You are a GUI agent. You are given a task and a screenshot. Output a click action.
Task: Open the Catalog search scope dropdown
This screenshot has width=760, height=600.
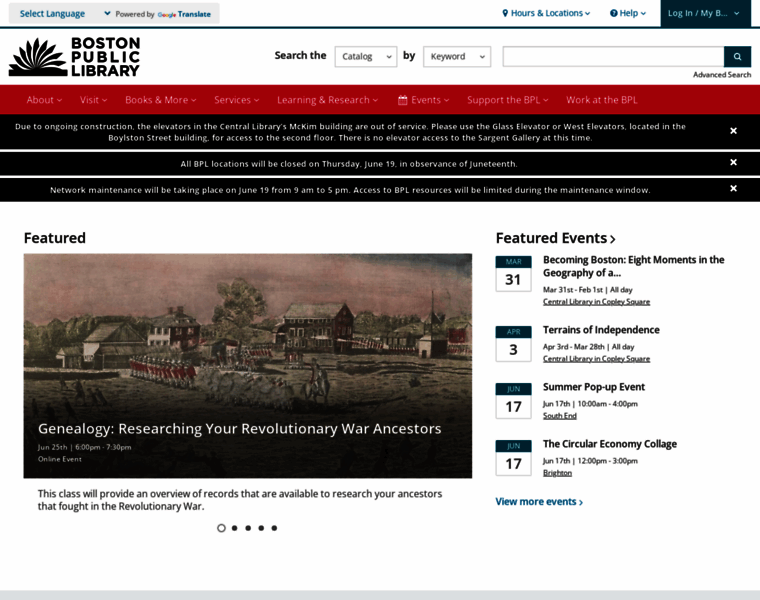(x=366, y=57)
